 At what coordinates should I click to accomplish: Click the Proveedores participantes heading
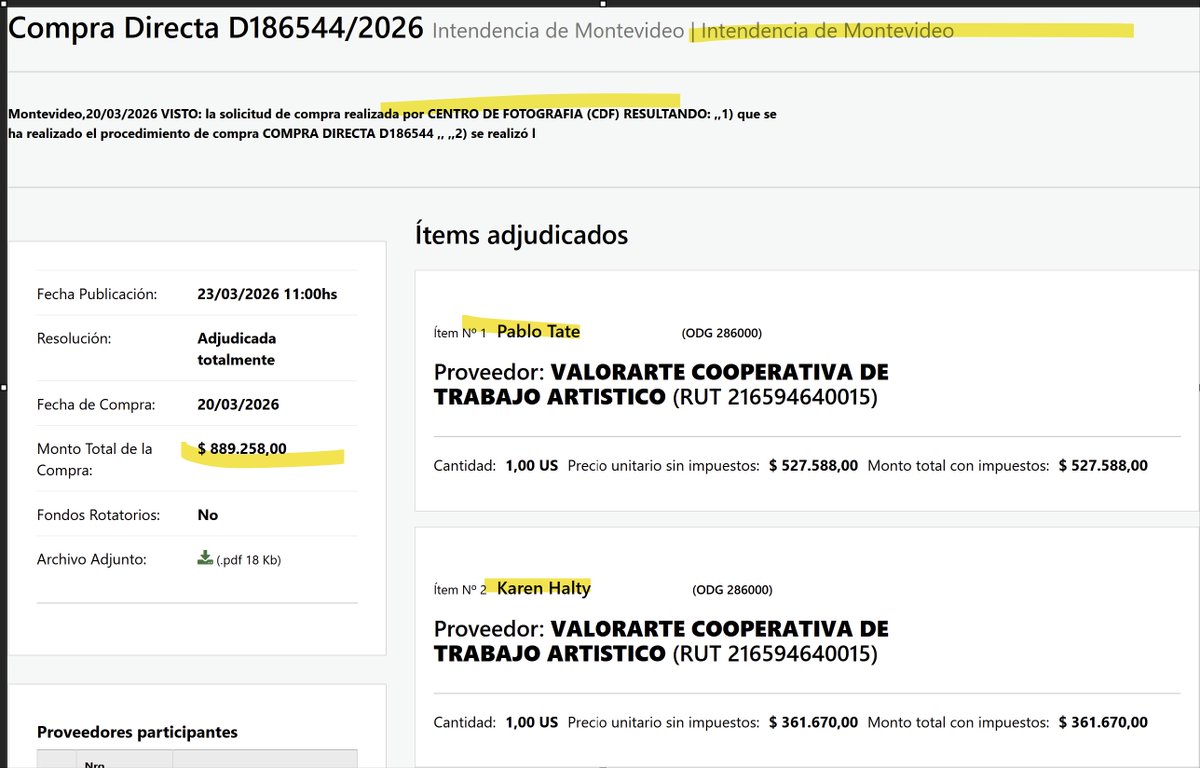(x=137, y=732)
